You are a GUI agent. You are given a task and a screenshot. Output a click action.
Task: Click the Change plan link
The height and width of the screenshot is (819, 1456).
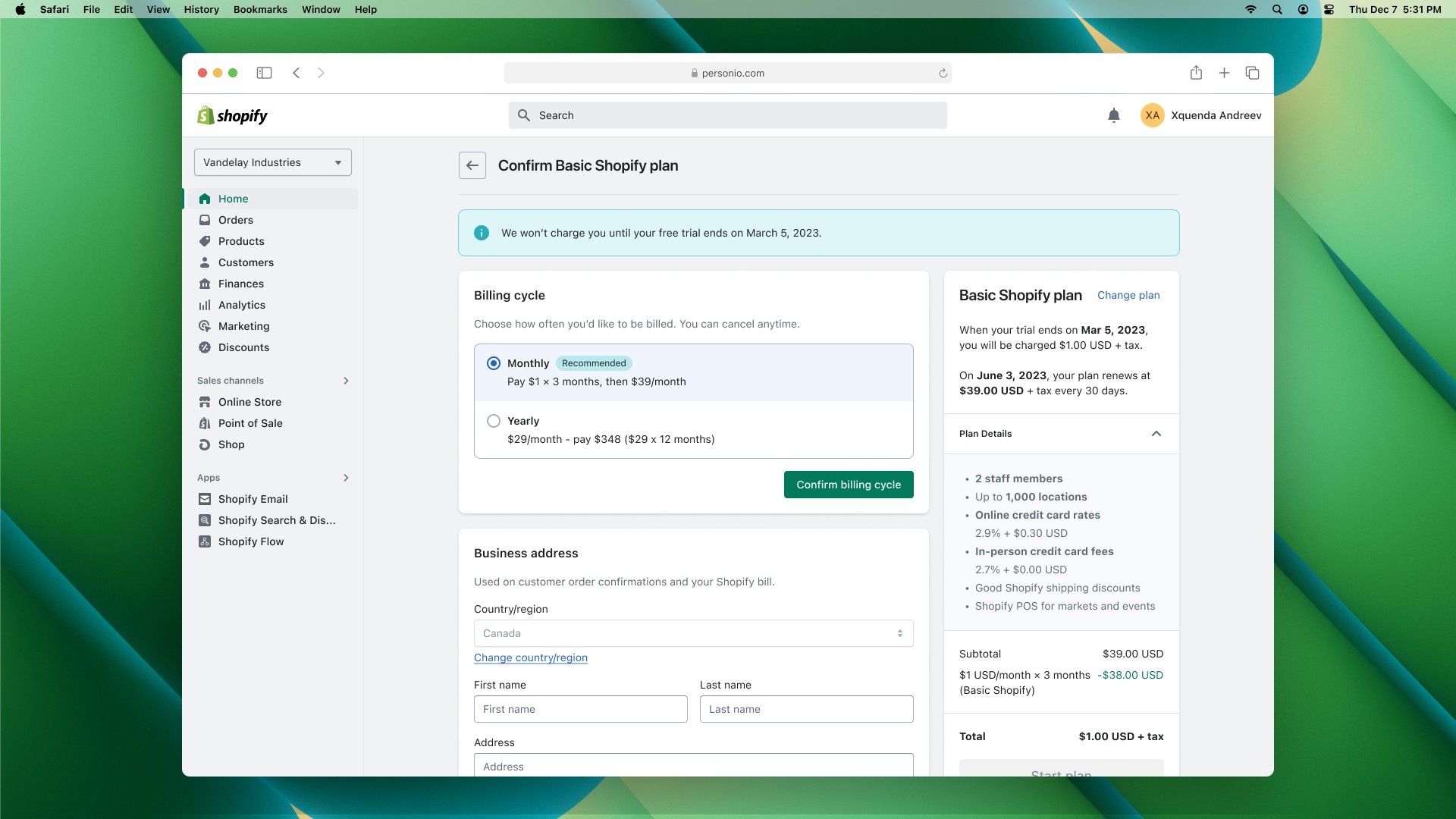point(1128,295)
